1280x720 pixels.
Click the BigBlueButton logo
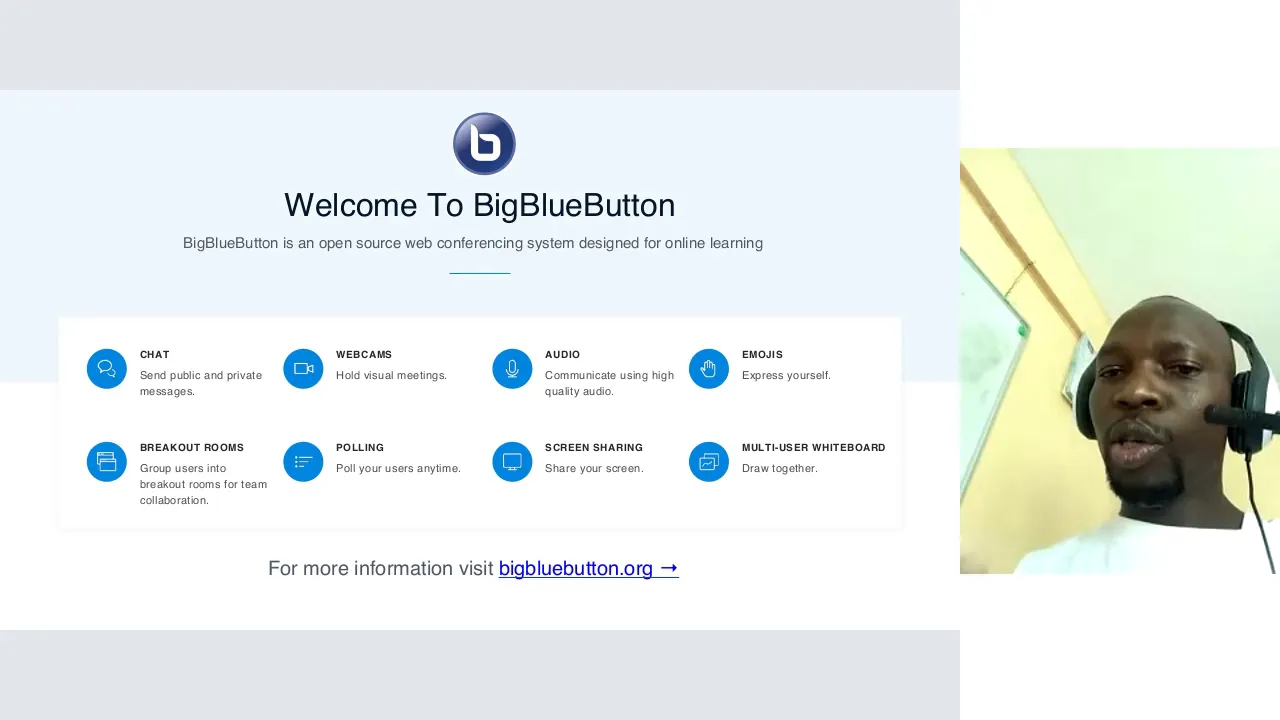point(484,144)
